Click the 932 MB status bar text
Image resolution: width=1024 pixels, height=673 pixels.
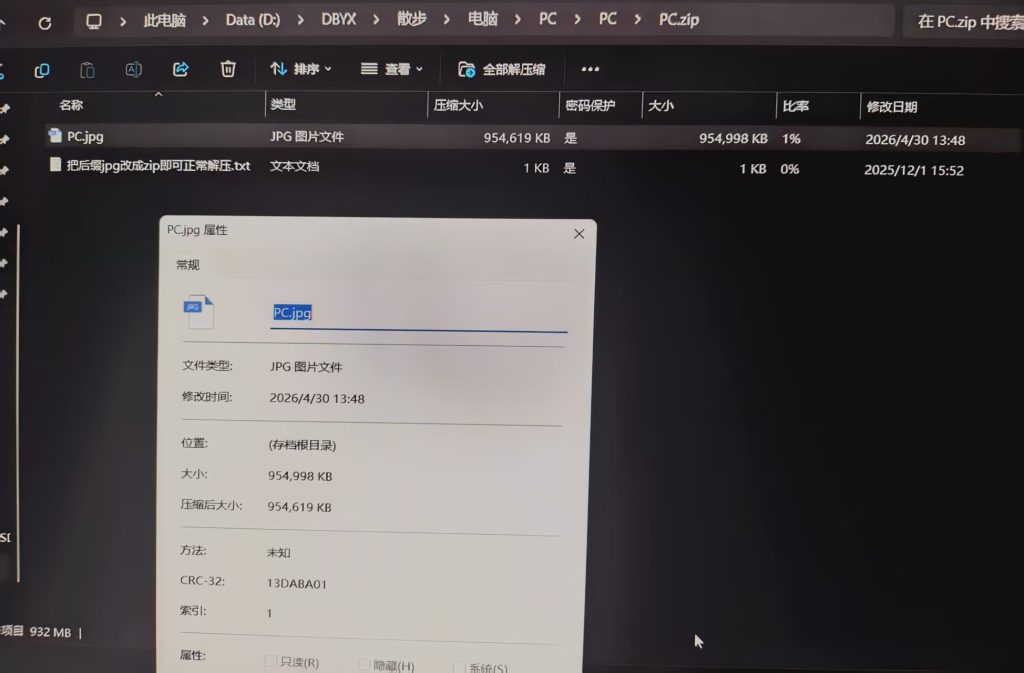click(x=50, y=632)
